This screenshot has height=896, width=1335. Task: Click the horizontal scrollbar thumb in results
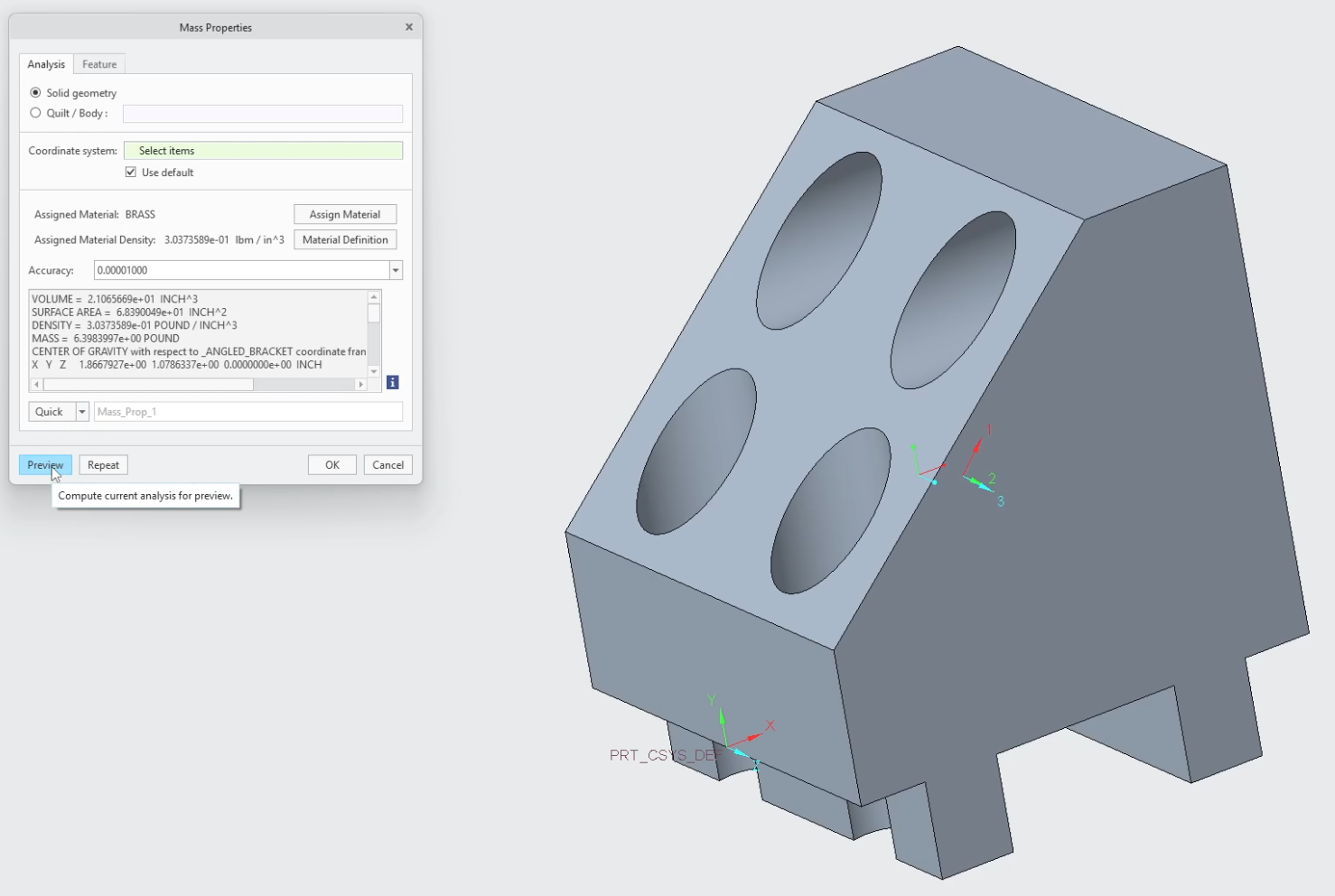point(148,384)
